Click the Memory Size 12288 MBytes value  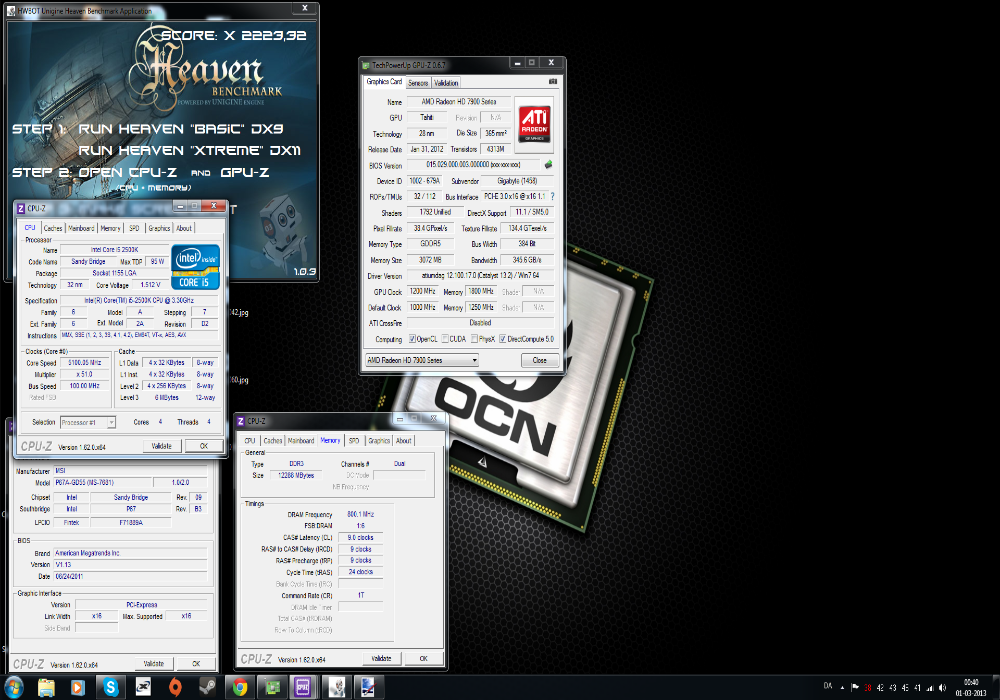(x=296, y=475)
